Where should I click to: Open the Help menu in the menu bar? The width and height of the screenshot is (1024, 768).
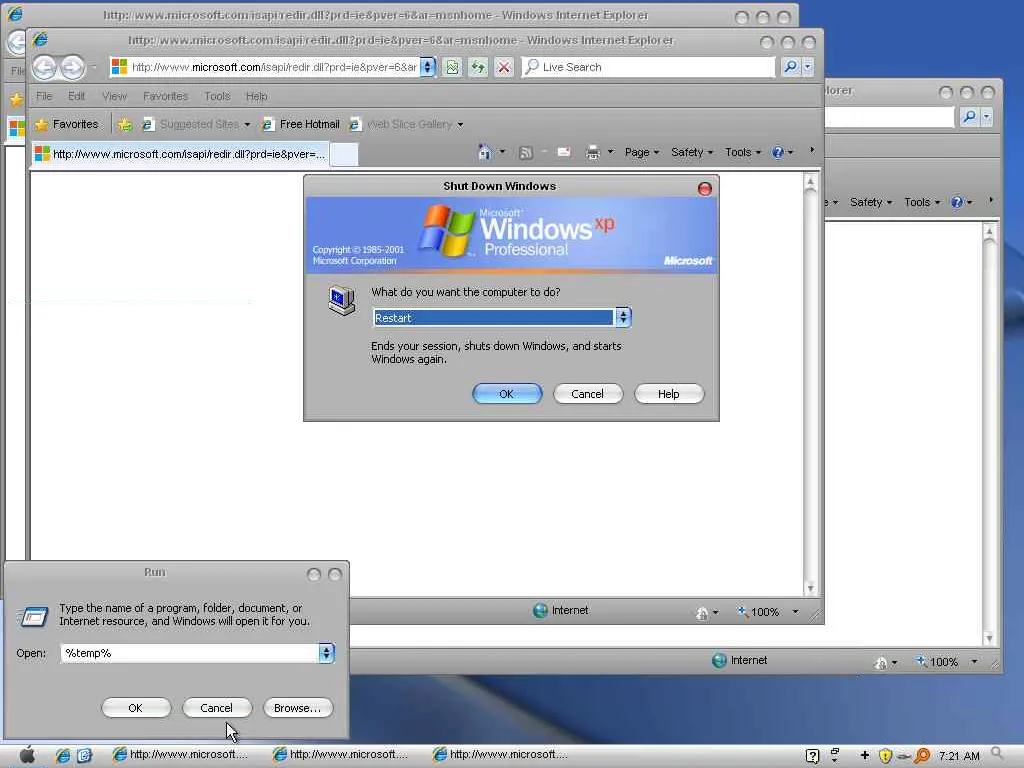pyautogui.click(x=257, y=96)
